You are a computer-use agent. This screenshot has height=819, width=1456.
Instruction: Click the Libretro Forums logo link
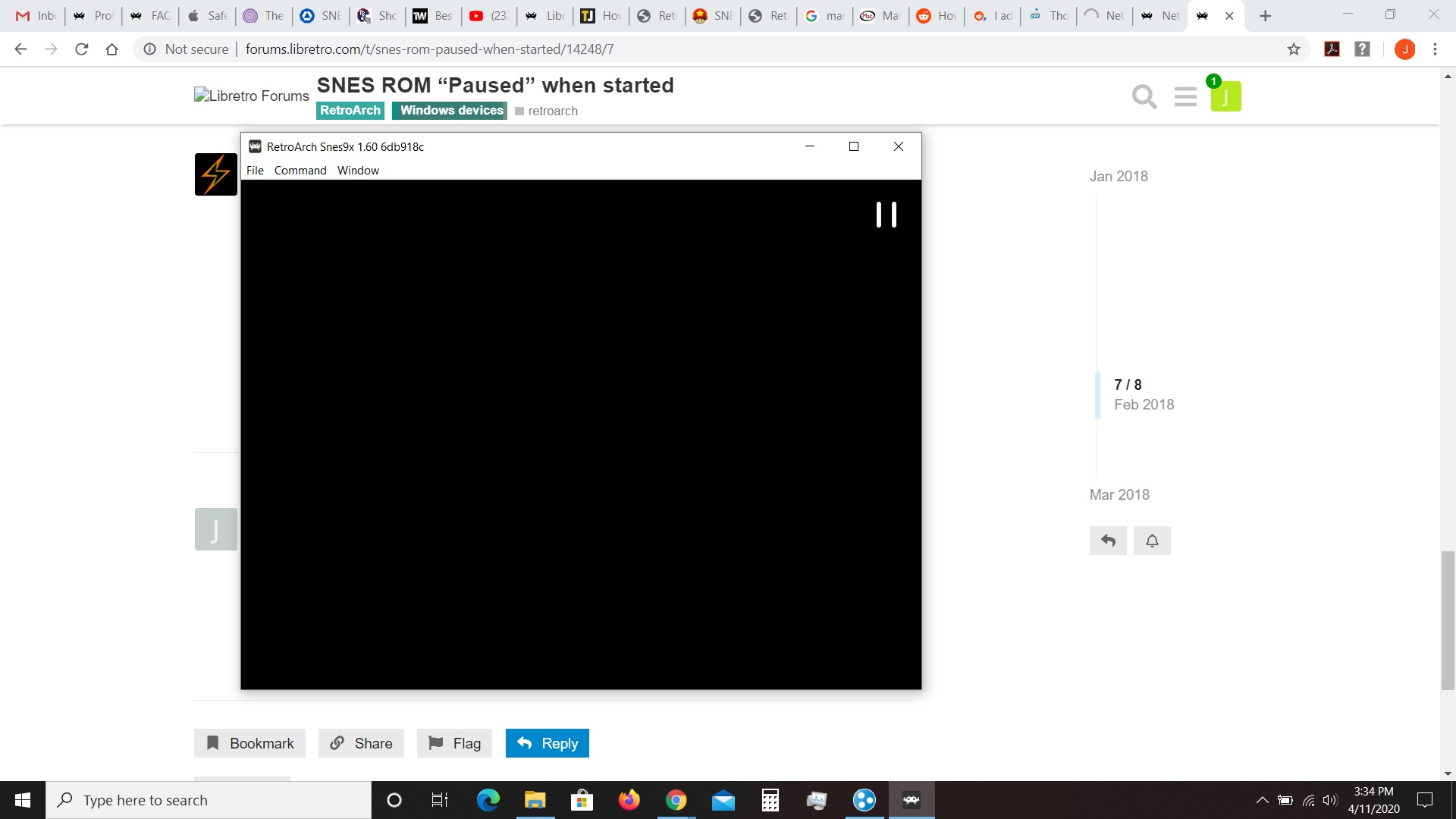252,96
